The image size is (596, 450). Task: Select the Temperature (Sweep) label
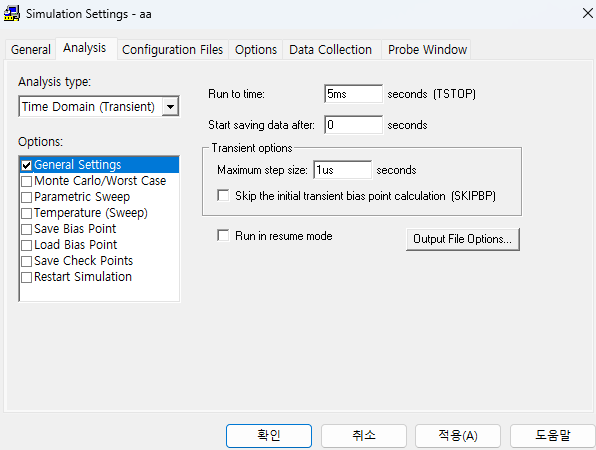pyautogui.click(x=91, y=213)
